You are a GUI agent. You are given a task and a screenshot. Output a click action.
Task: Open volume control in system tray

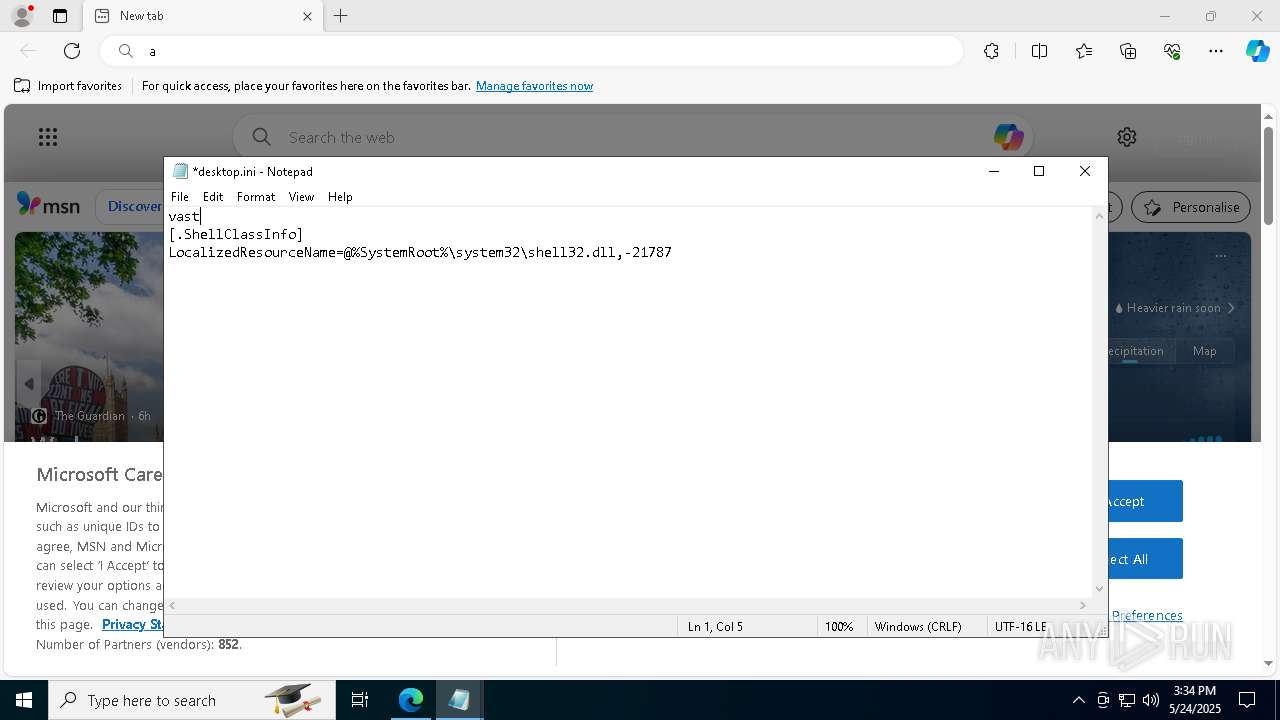[x=1151, y=700]
